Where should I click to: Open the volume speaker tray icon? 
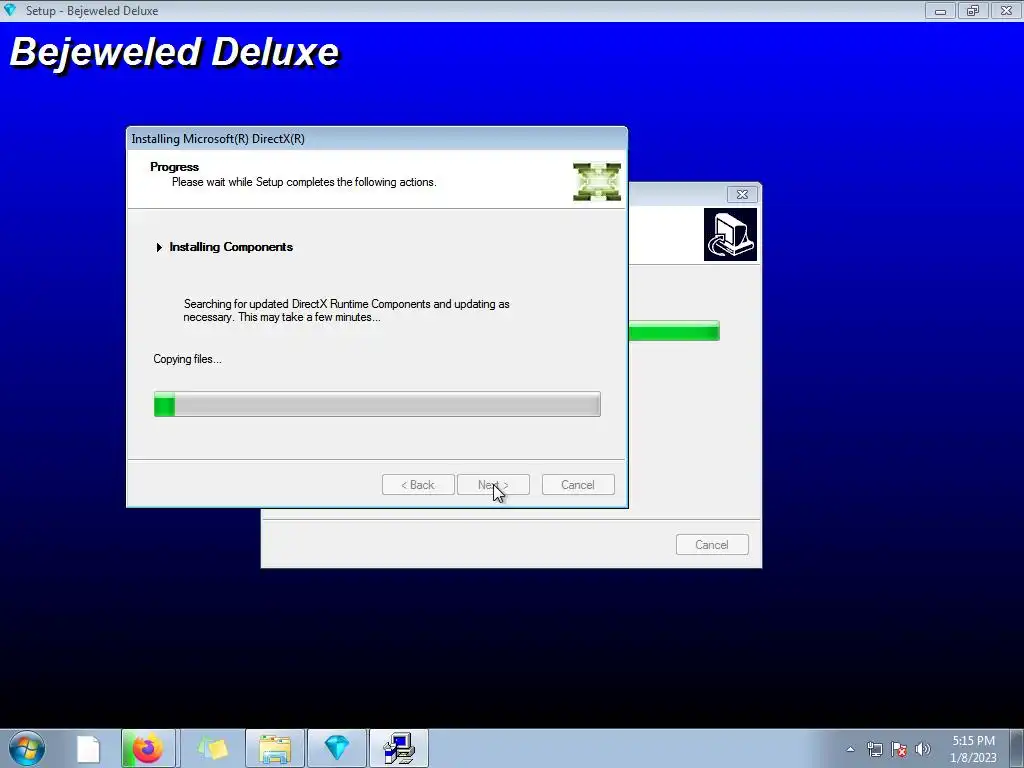923,749
